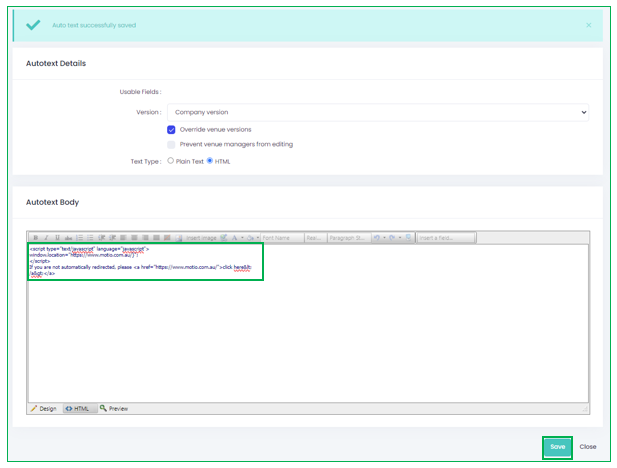Switch to the Design tab

click(44, 409)
